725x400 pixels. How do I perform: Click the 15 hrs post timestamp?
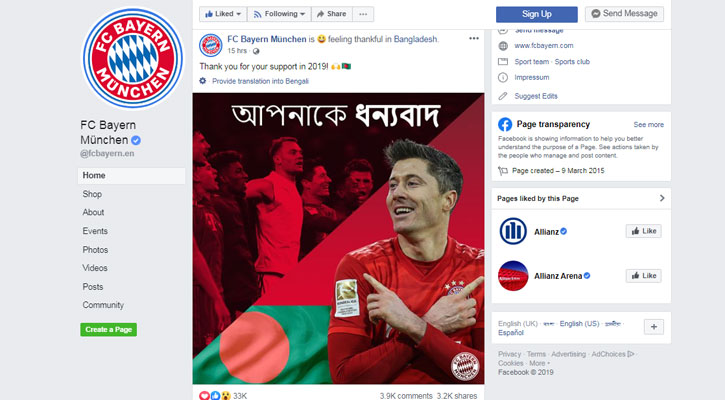(237, 51)
